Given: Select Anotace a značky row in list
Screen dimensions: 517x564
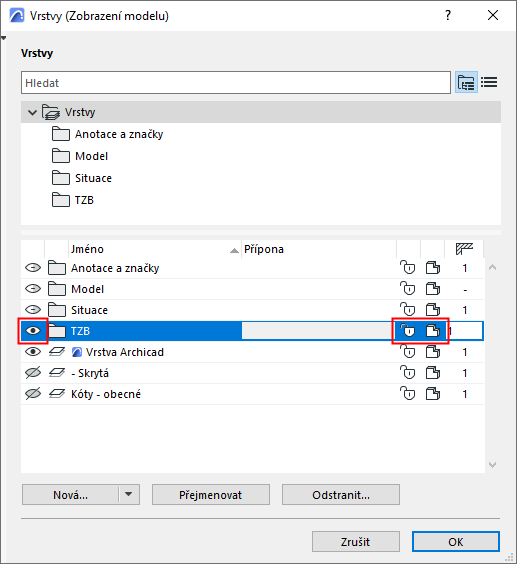Looking at the screenshot, I should (253, 268).
